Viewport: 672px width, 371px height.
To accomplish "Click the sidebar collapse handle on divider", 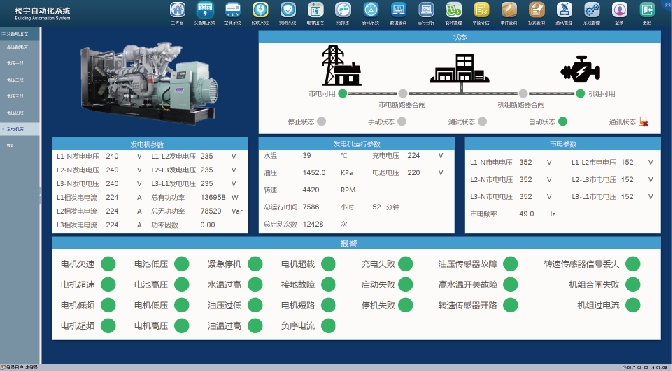I will pyautogui.click(x=41, y=195).
